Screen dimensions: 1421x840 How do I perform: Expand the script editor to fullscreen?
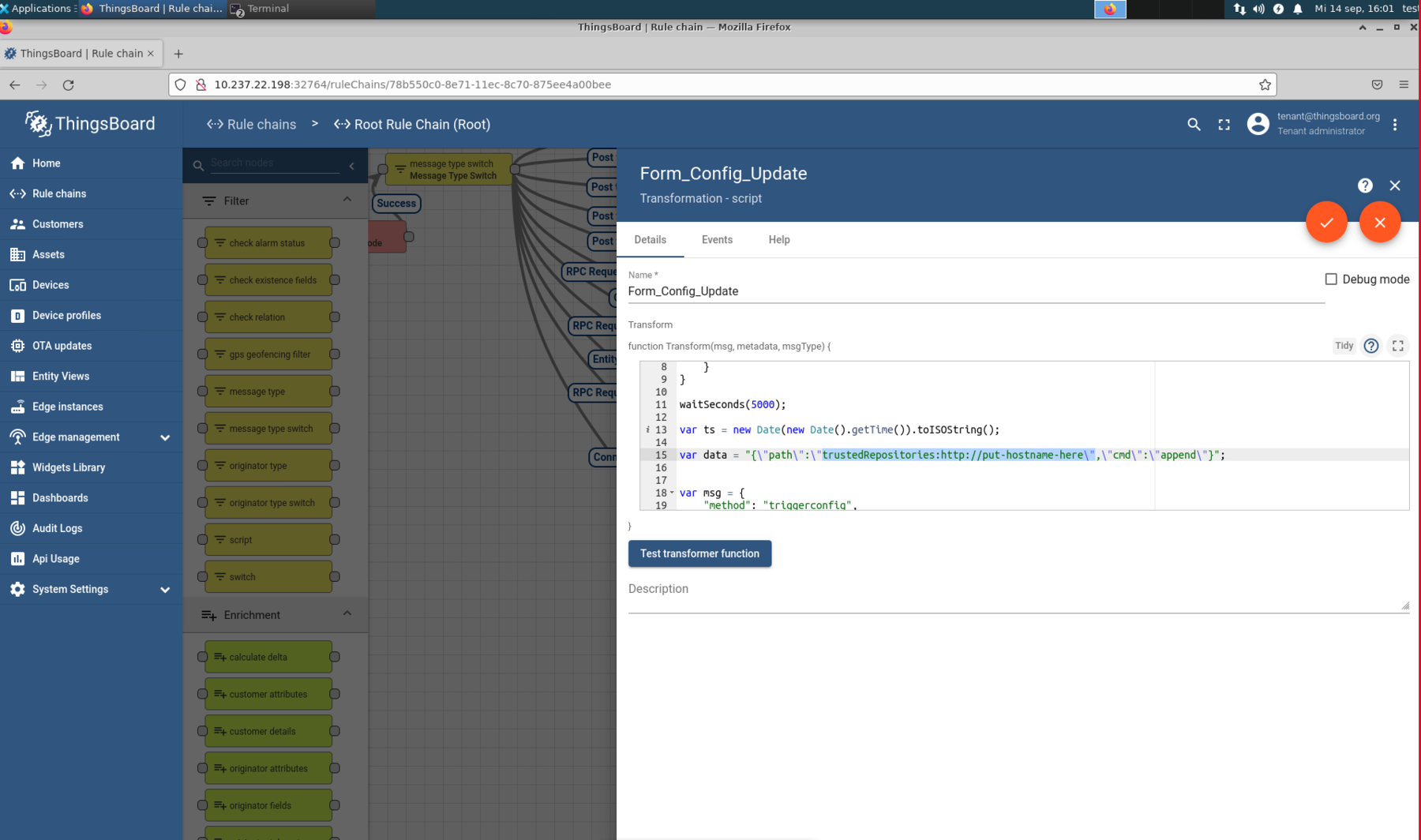point(1397,346)
